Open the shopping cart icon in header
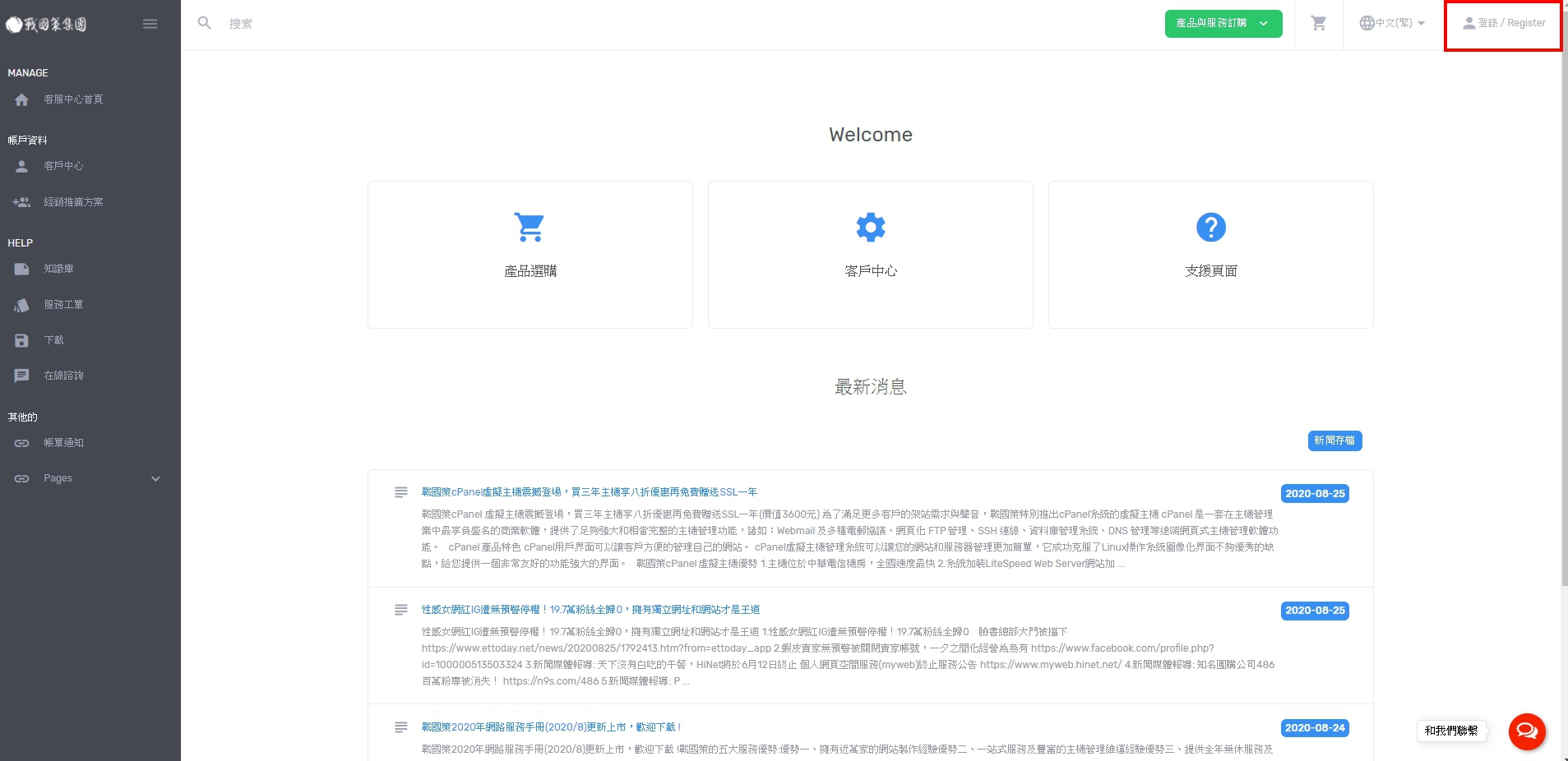1568x761 pixels. coord(1319,23)
